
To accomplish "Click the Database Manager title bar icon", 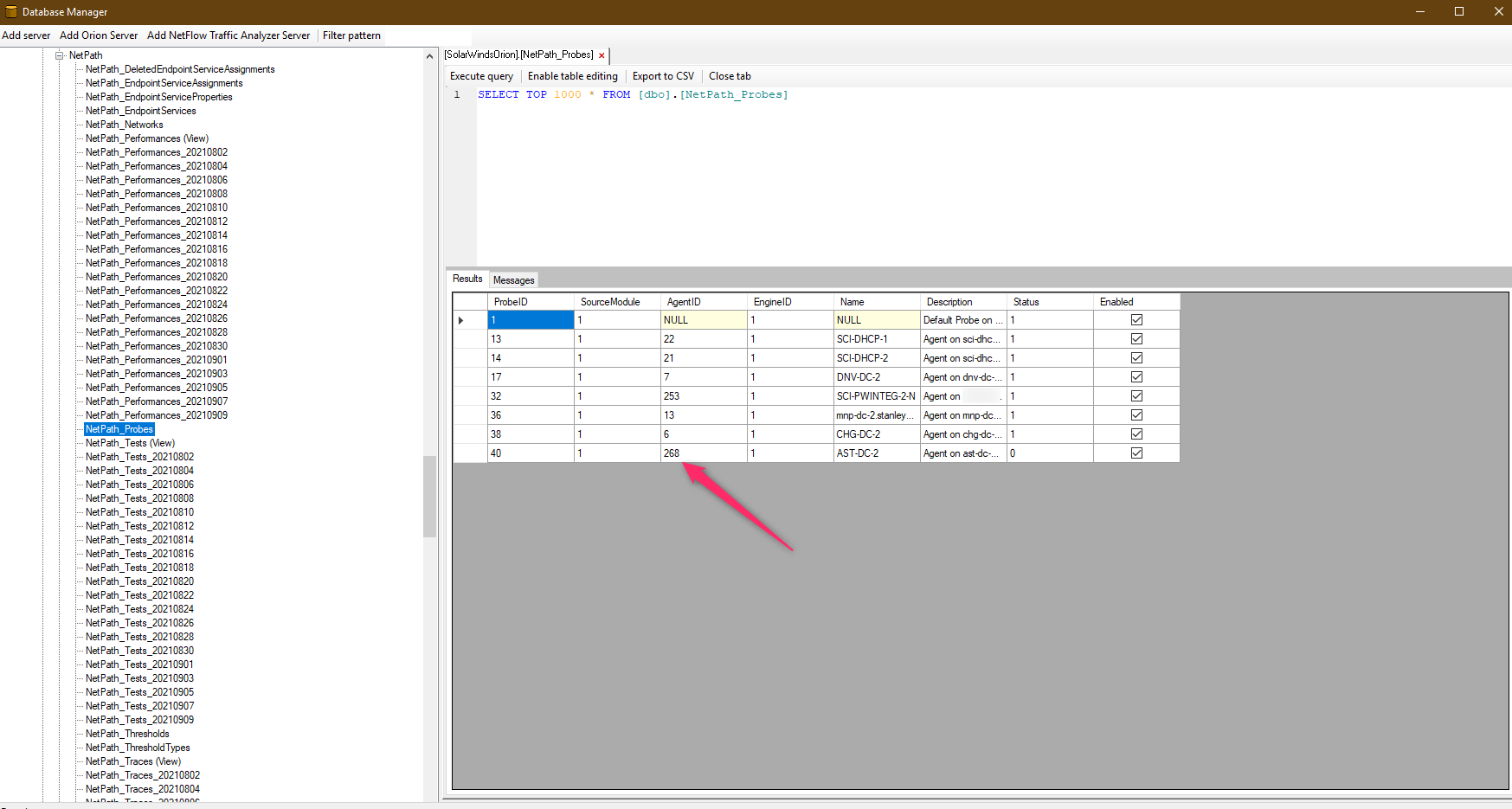I will (10, 11).
